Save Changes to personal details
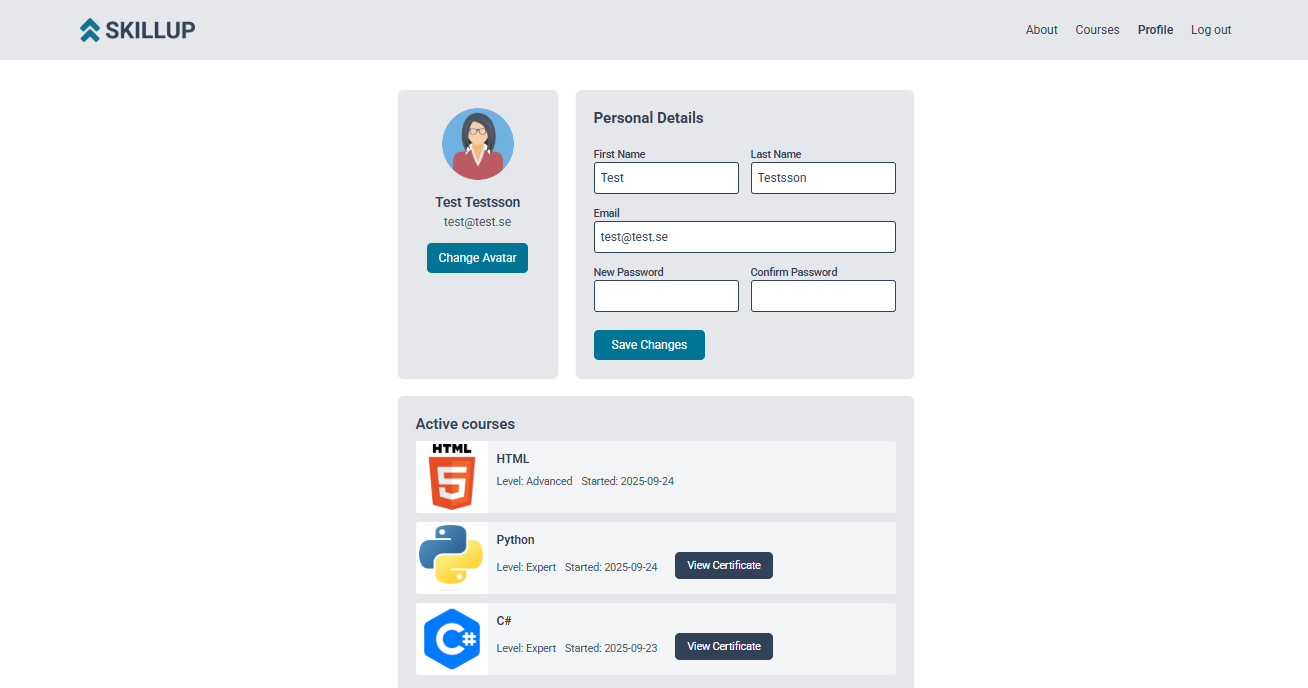 click(649, 345)
